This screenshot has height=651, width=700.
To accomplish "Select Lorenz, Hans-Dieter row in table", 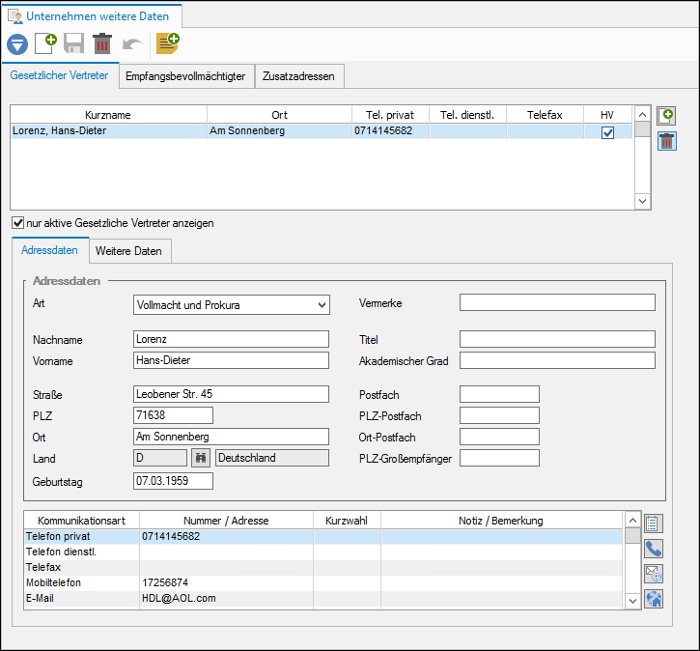I will (321, 131).
